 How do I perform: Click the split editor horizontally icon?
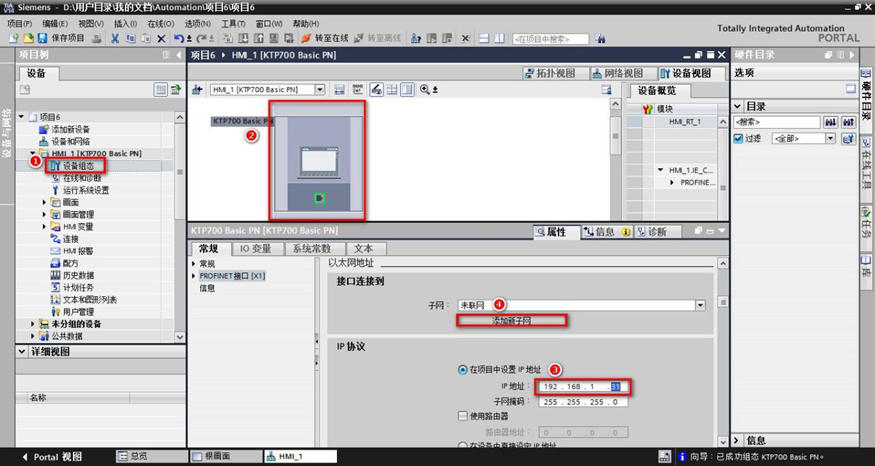click(484, 39)
